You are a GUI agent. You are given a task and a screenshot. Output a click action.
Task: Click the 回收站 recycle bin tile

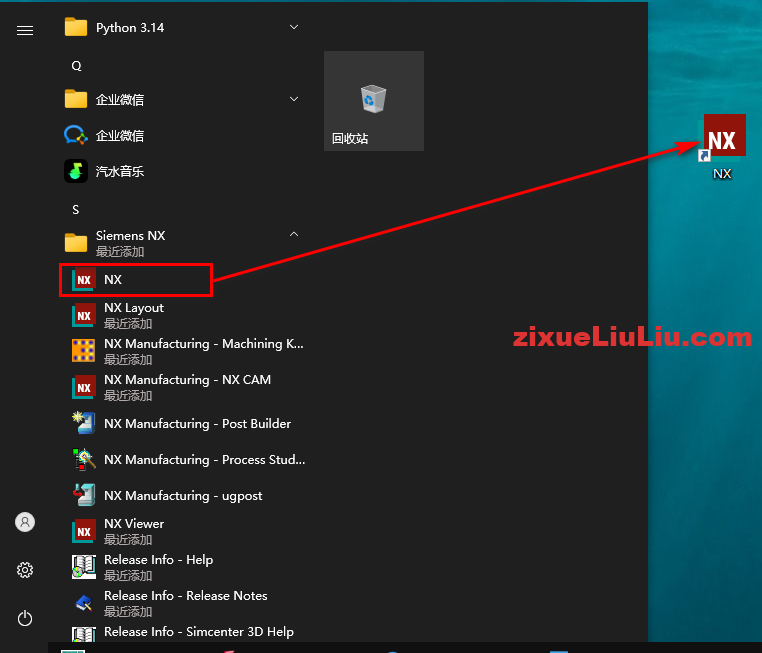pos(374,101)
